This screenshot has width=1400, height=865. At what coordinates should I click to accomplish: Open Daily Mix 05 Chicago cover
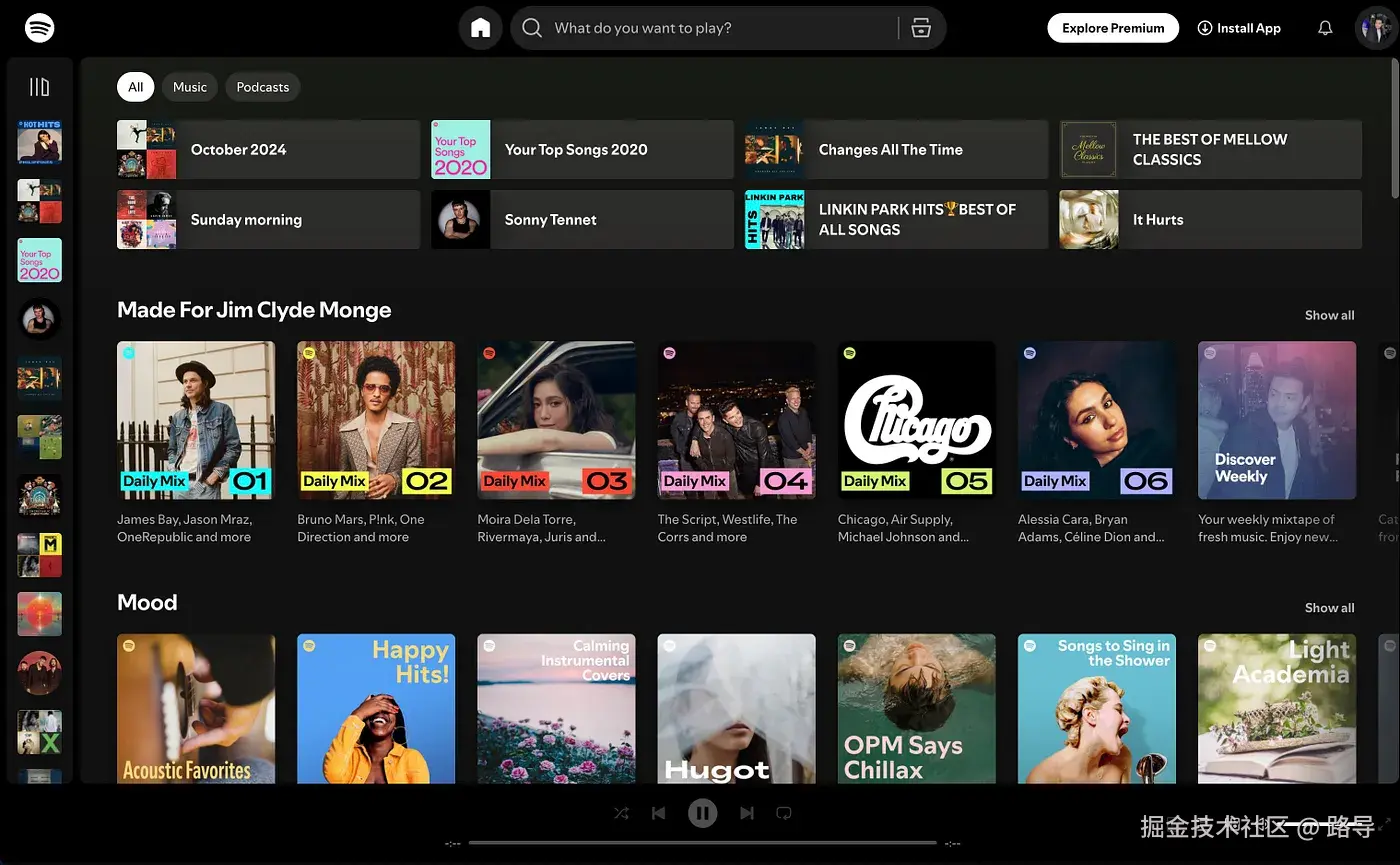click(917, 420)
